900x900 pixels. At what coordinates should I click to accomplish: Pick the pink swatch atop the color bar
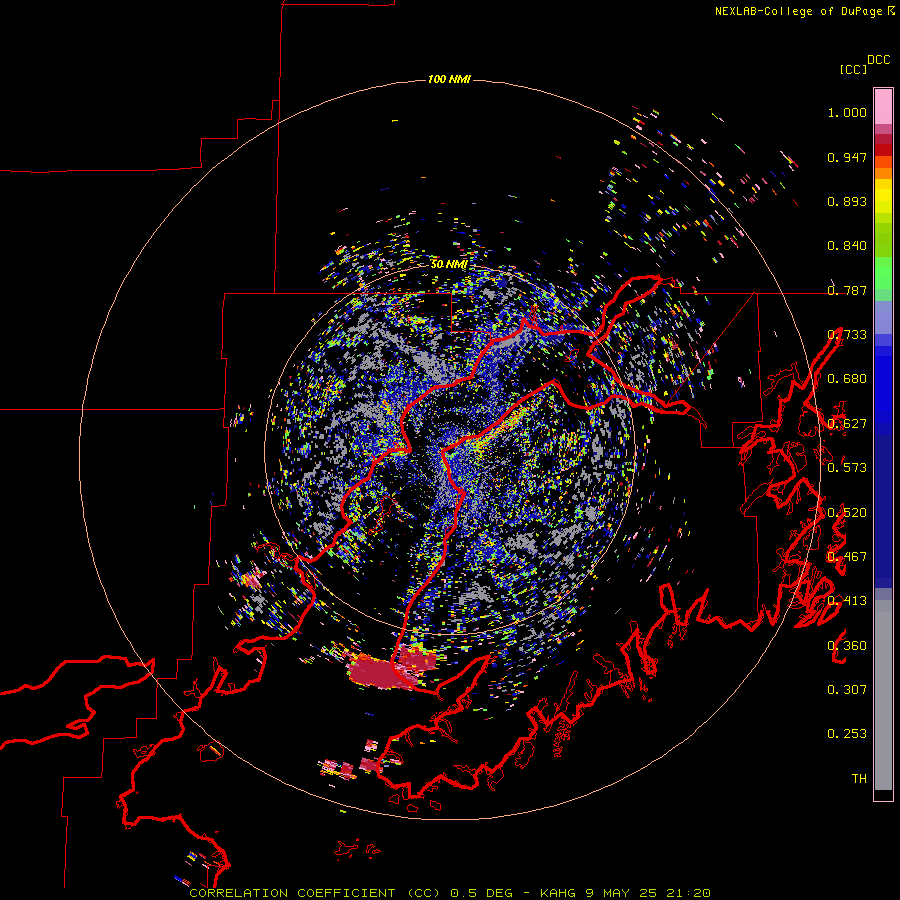883,106
